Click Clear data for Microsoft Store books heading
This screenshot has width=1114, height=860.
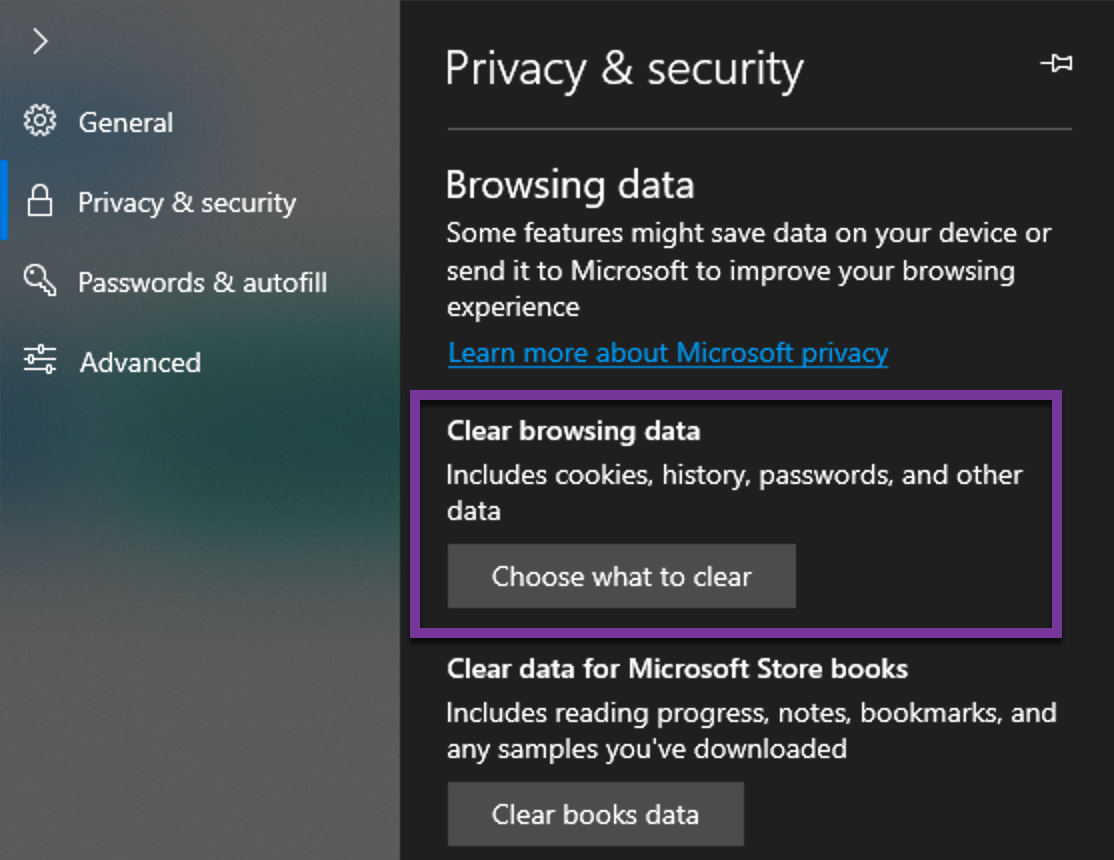pos(677,668)
